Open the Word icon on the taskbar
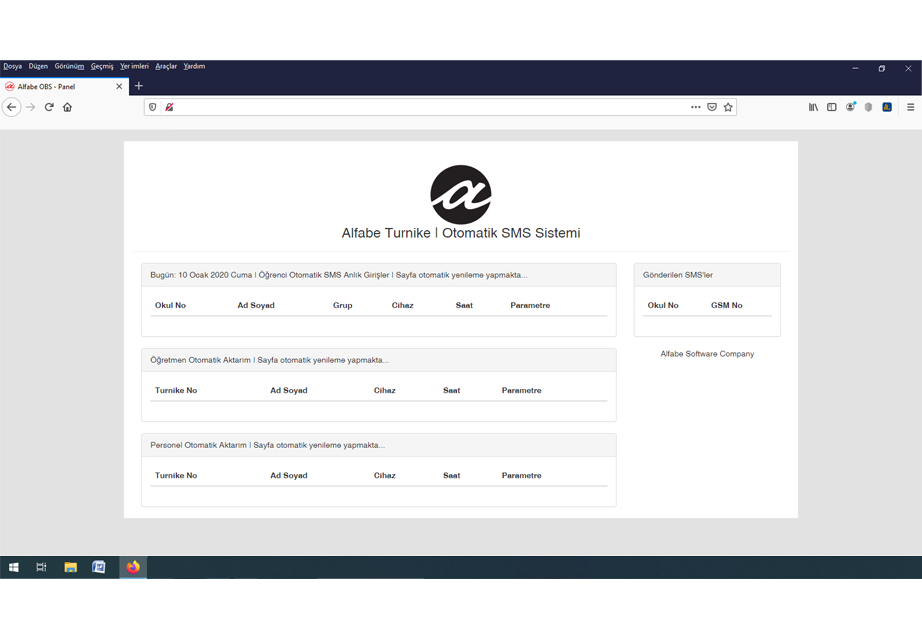 click(x=99, y=567)
